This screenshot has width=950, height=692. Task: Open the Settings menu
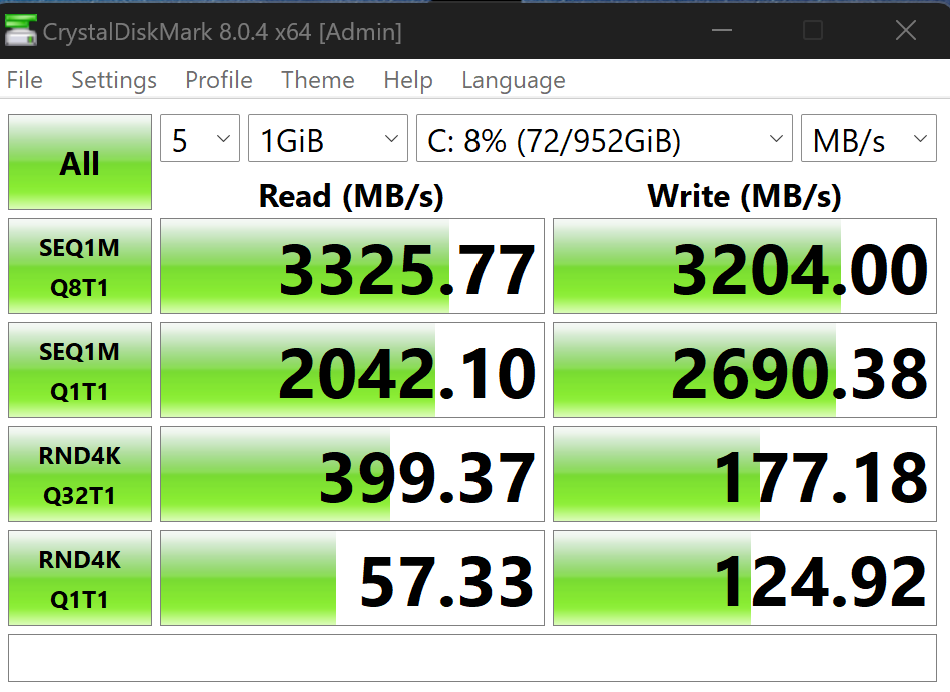114,80
